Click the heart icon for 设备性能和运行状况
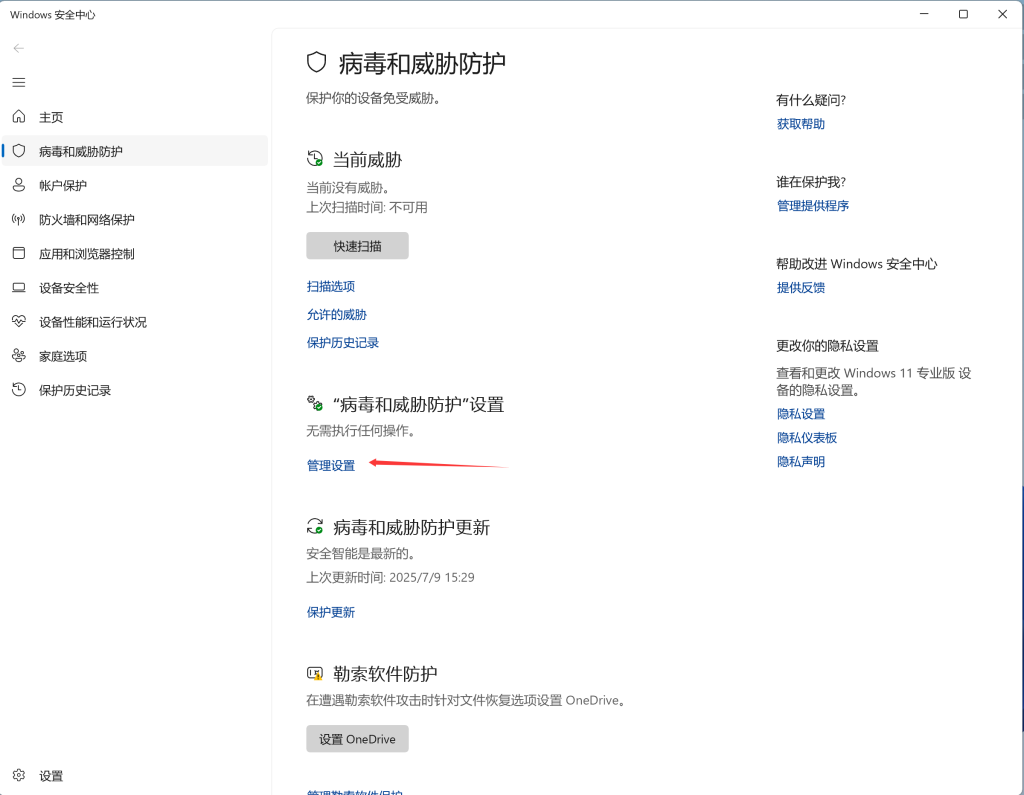Screen dimensions: 1024x795 point(19,321)
